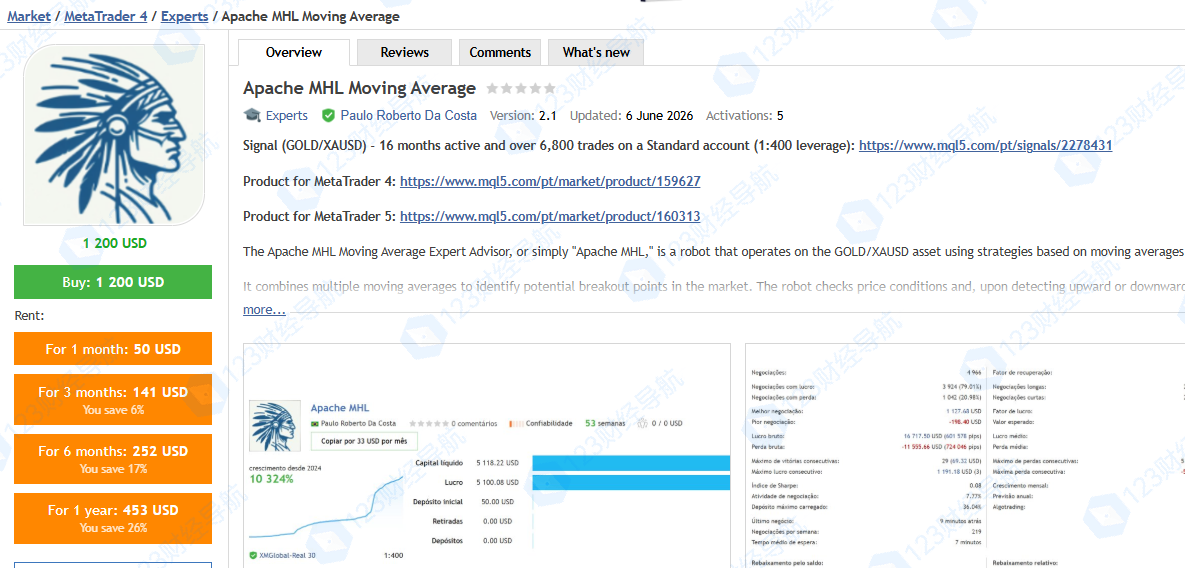Image resolution: width=1185 pixels, height=568 pixels.
Task: Open the MetaTrader 5 product/160313 link
Action: coord(549,217)
